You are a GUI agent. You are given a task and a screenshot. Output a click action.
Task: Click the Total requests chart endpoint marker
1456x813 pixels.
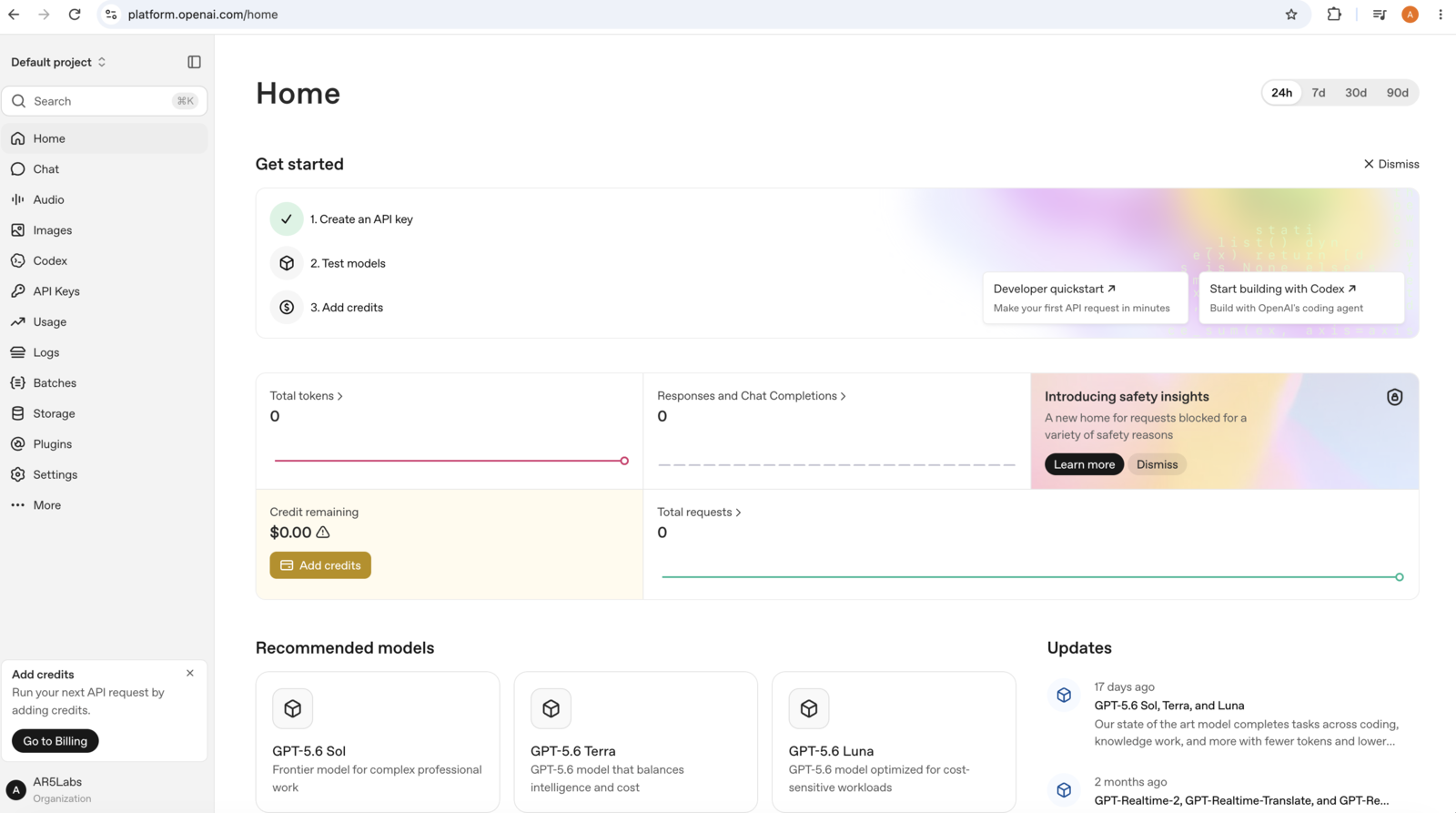[1400, 577]
